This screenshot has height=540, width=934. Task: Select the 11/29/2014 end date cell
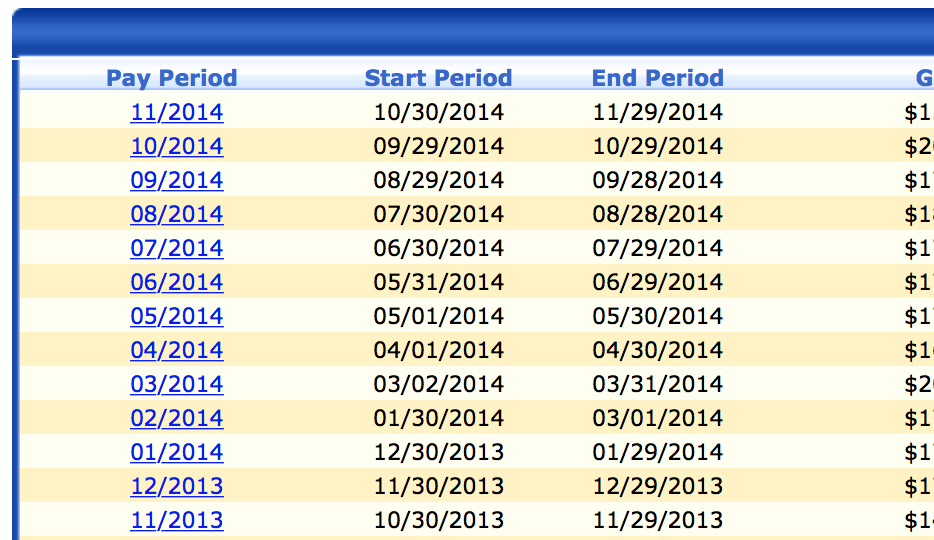point(657,112)
